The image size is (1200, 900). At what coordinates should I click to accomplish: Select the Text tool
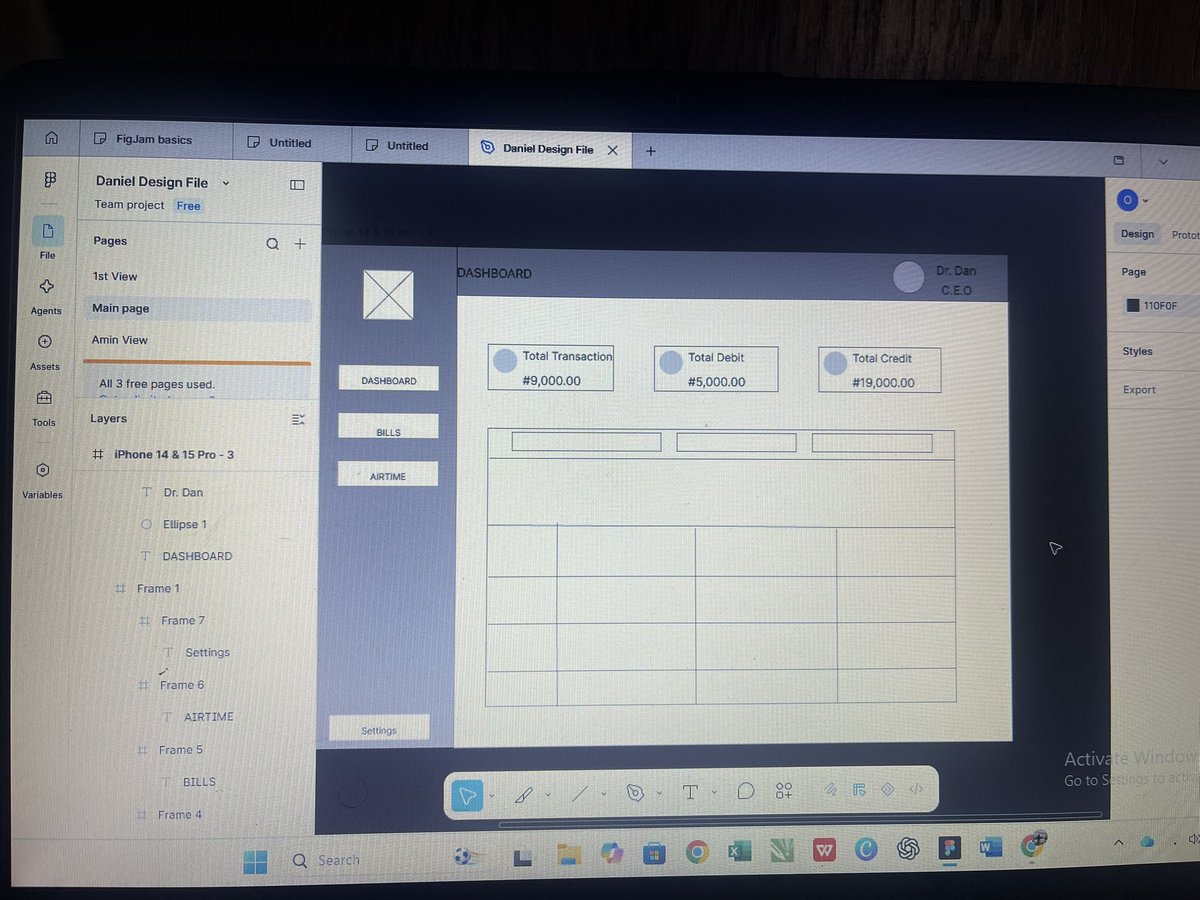point(690,792)
